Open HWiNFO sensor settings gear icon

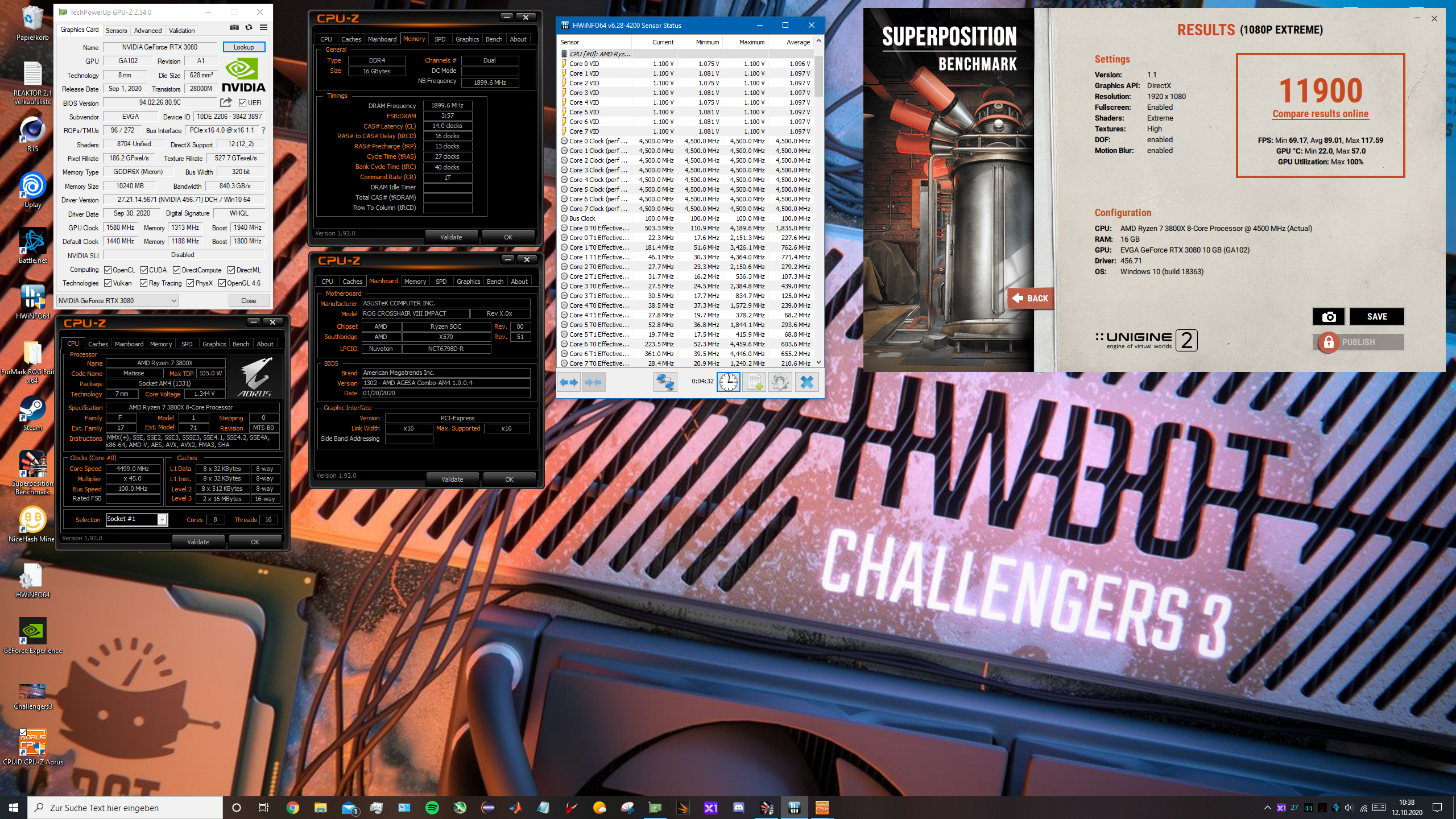click(x=780, y=382)
